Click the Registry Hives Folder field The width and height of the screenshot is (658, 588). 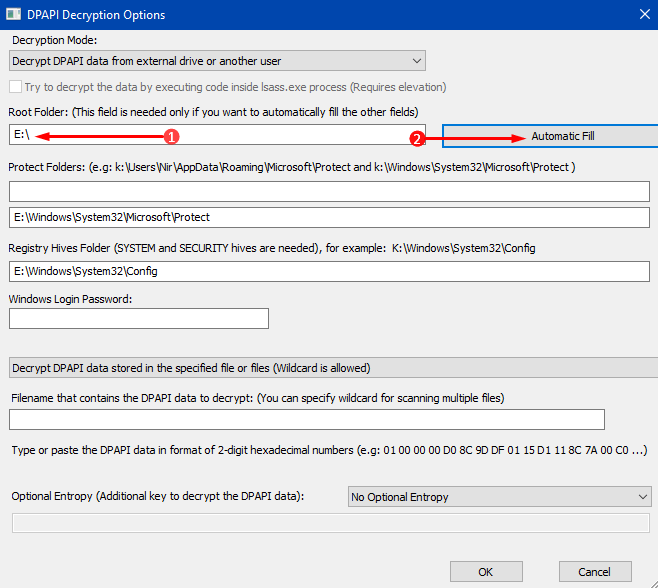pyautogui.click(x=329, y=271)
